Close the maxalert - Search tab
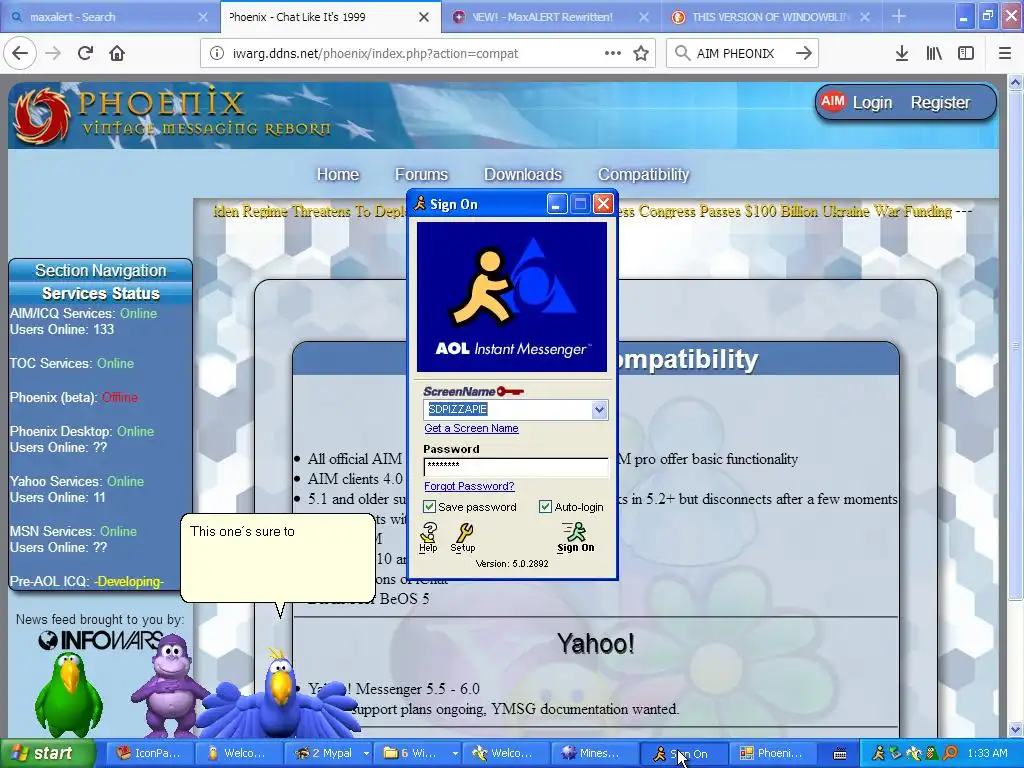Viewport: 1024px width, 768px height. [x=203, y=17]
